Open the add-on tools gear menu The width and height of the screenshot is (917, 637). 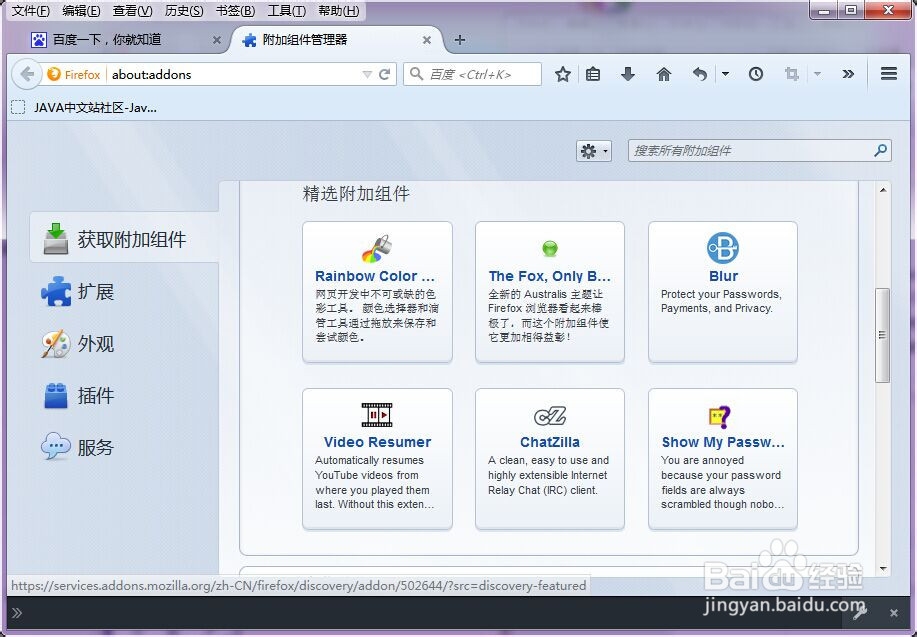coord(594,151)
